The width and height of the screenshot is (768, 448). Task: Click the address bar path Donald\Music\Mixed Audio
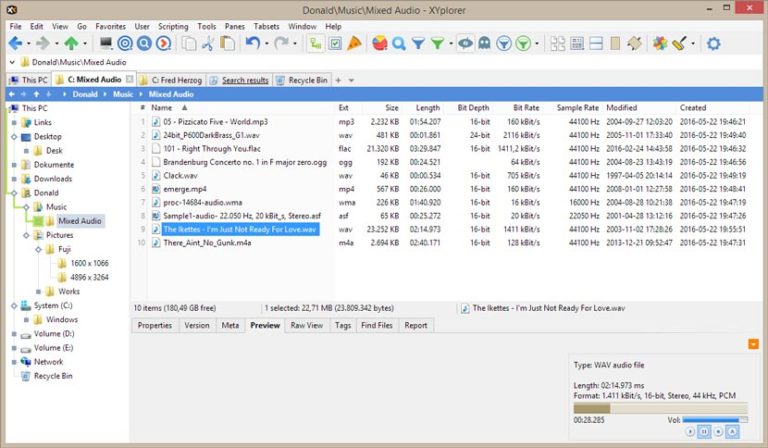tap(79, 62)
